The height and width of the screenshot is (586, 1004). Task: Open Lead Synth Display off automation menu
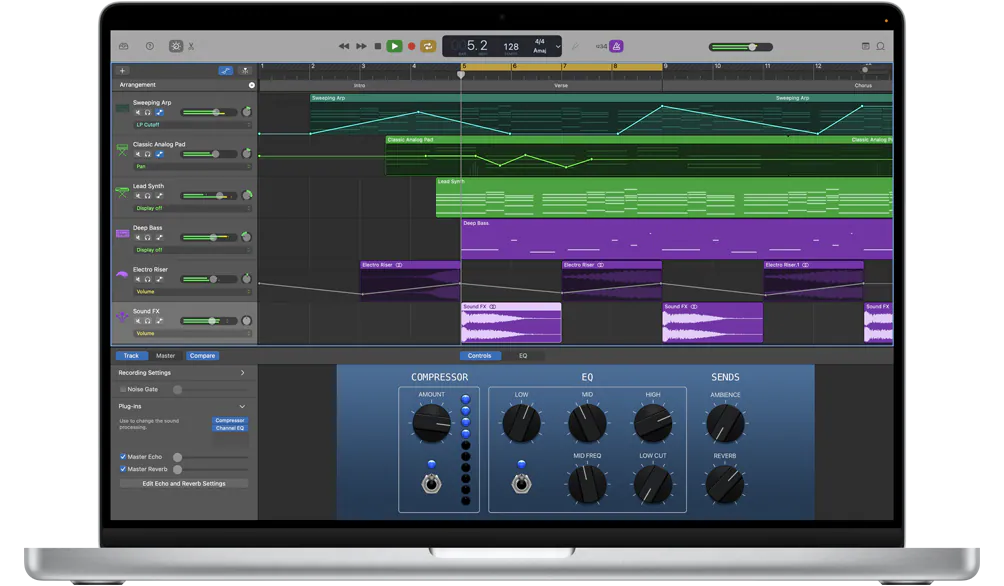192,208
